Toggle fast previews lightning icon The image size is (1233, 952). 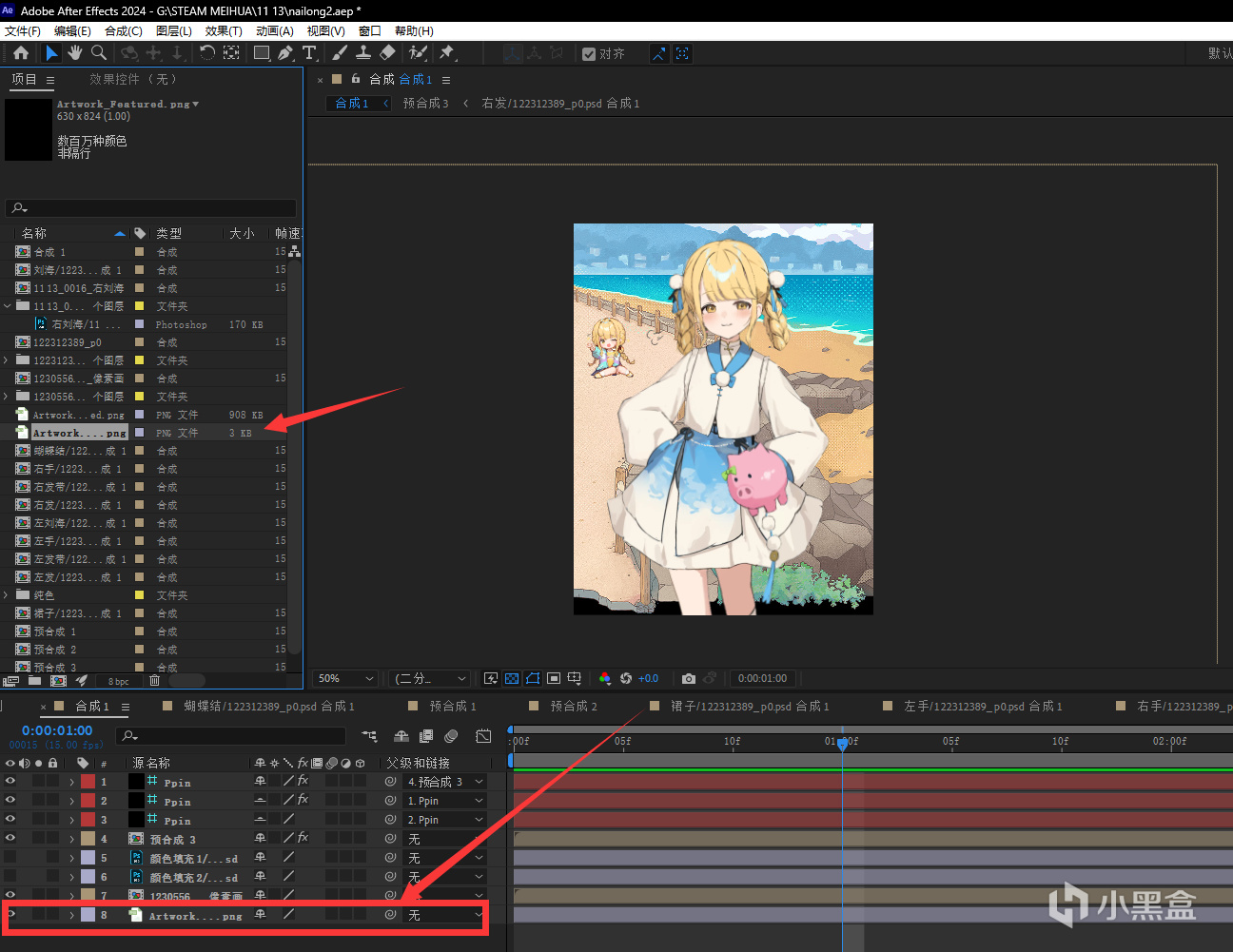pyautogui.click(x=491, y=678)
